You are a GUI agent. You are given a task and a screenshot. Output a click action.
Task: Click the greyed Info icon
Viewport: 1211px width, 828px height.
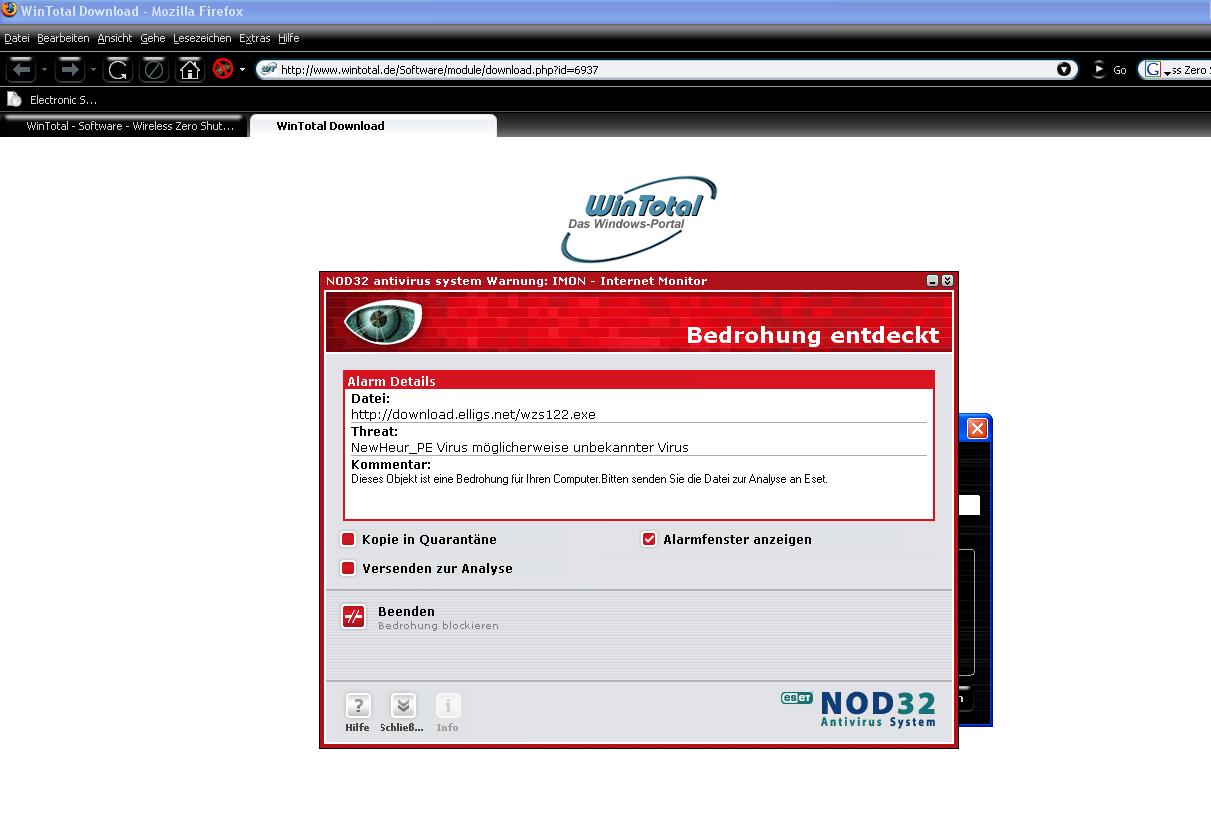(447, 706)
